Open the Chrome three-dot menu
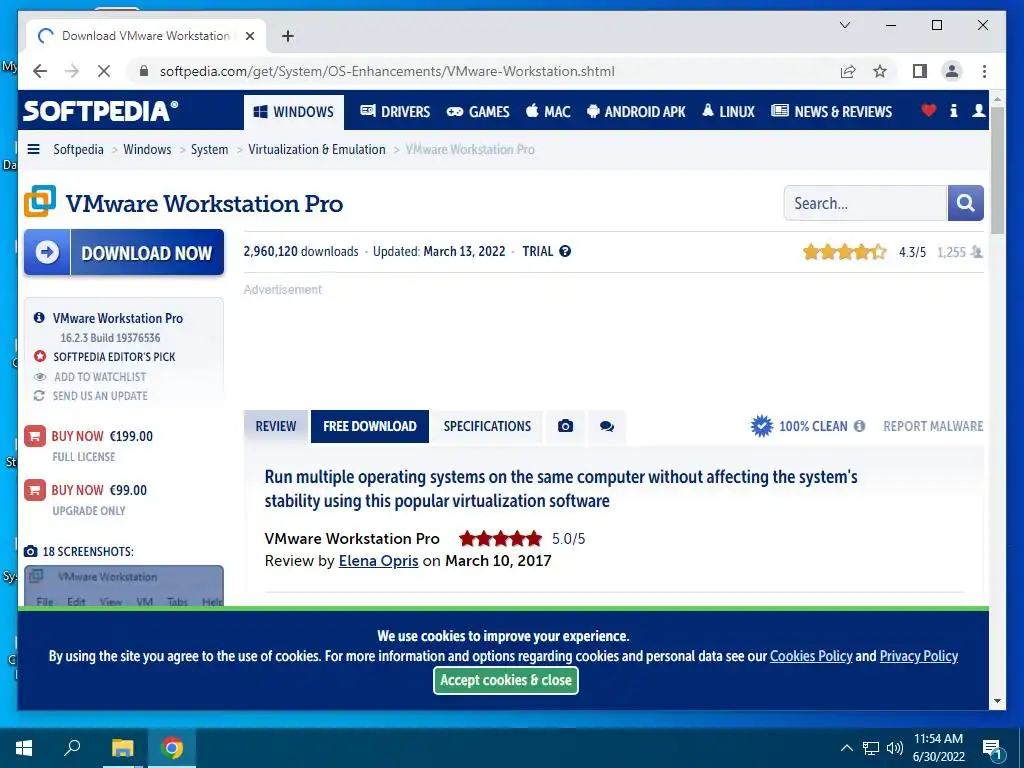 (x=984, y=71)
